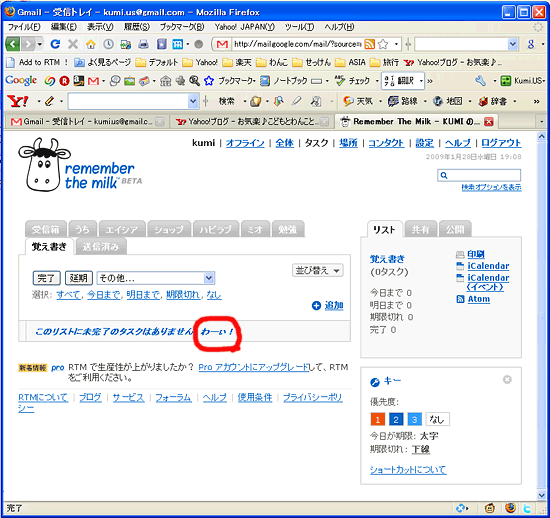
Task: Switch to the 共有 tab in right panel
Action: click(x=420, y=229)
